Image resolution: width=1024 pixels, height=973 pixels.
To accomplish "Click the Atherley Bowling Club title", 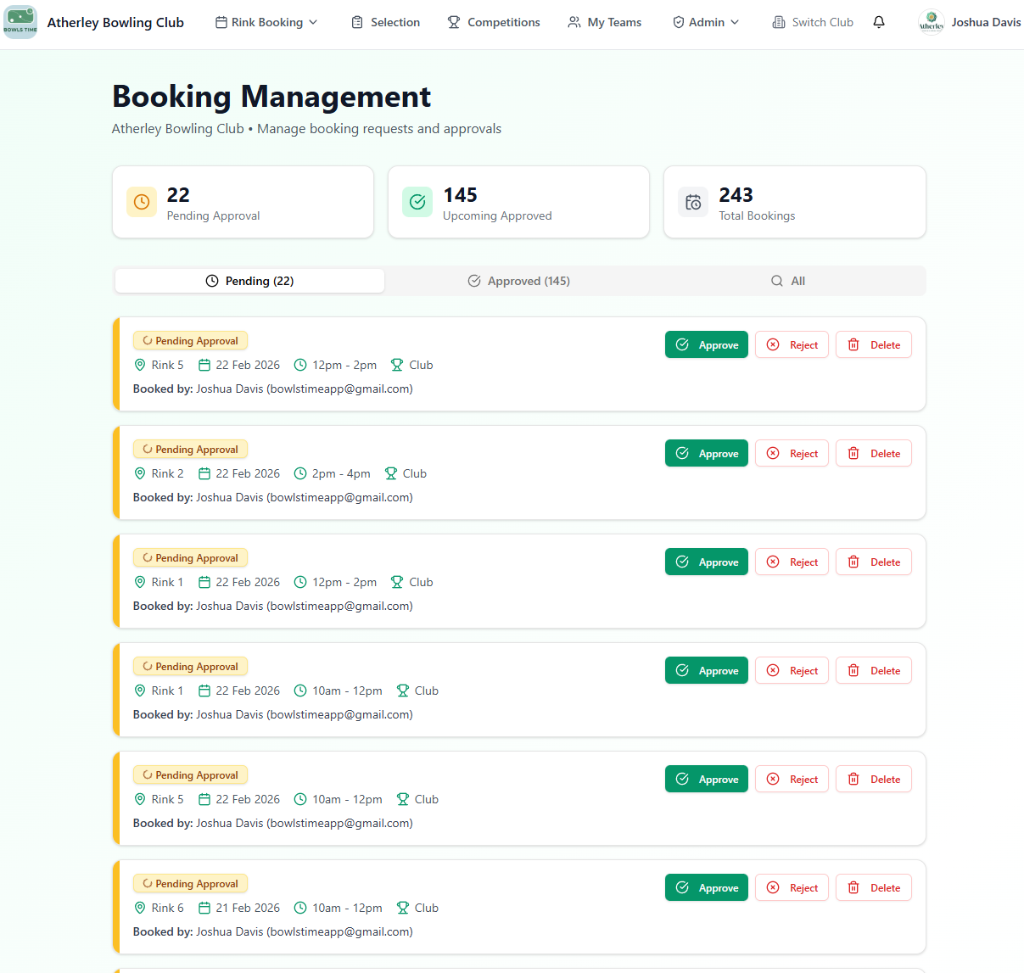I will (116, 22).
